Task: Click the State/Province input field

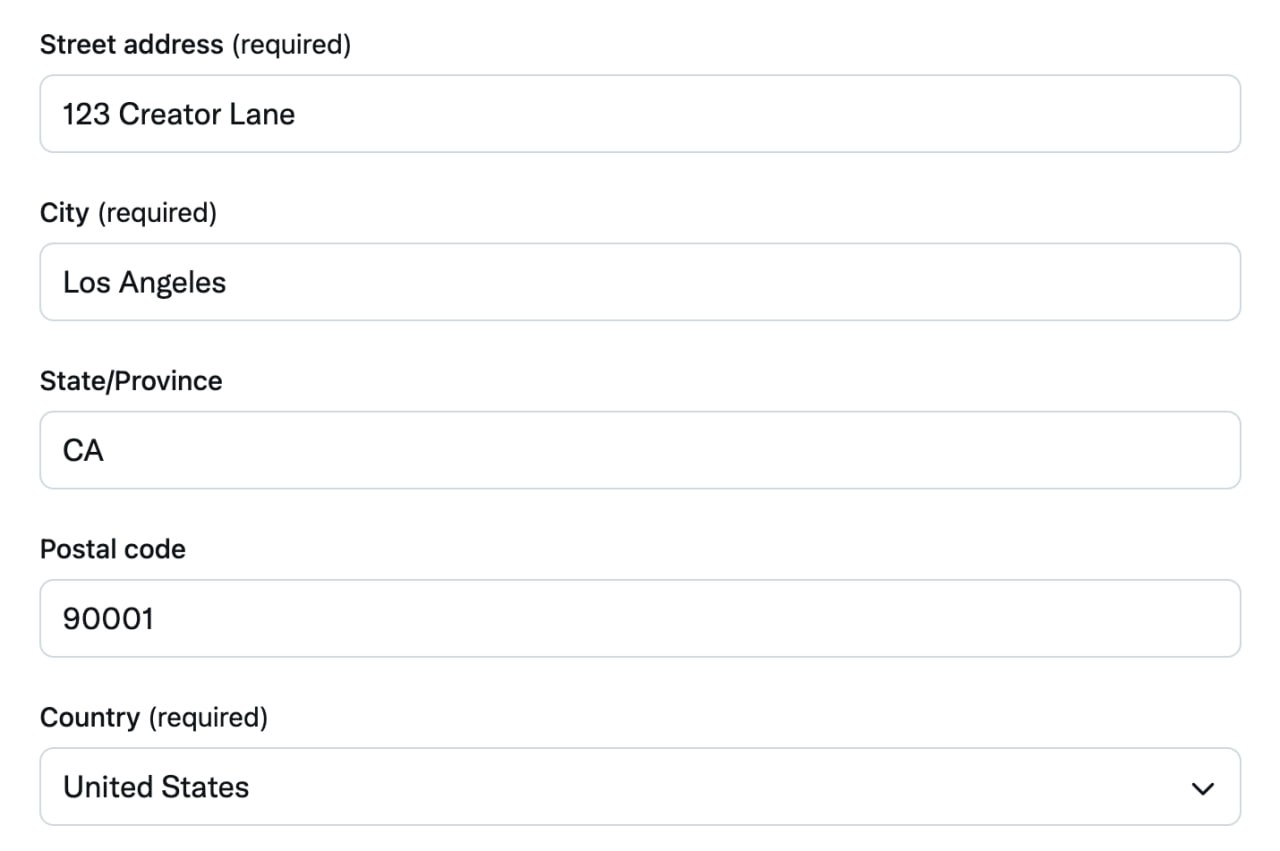Action: point(640,449)
